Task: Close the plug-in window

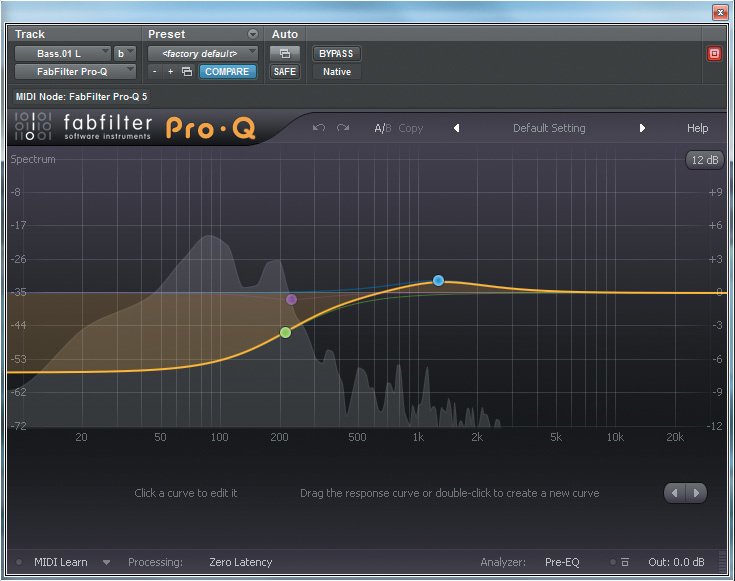Action: click(720, 12)
